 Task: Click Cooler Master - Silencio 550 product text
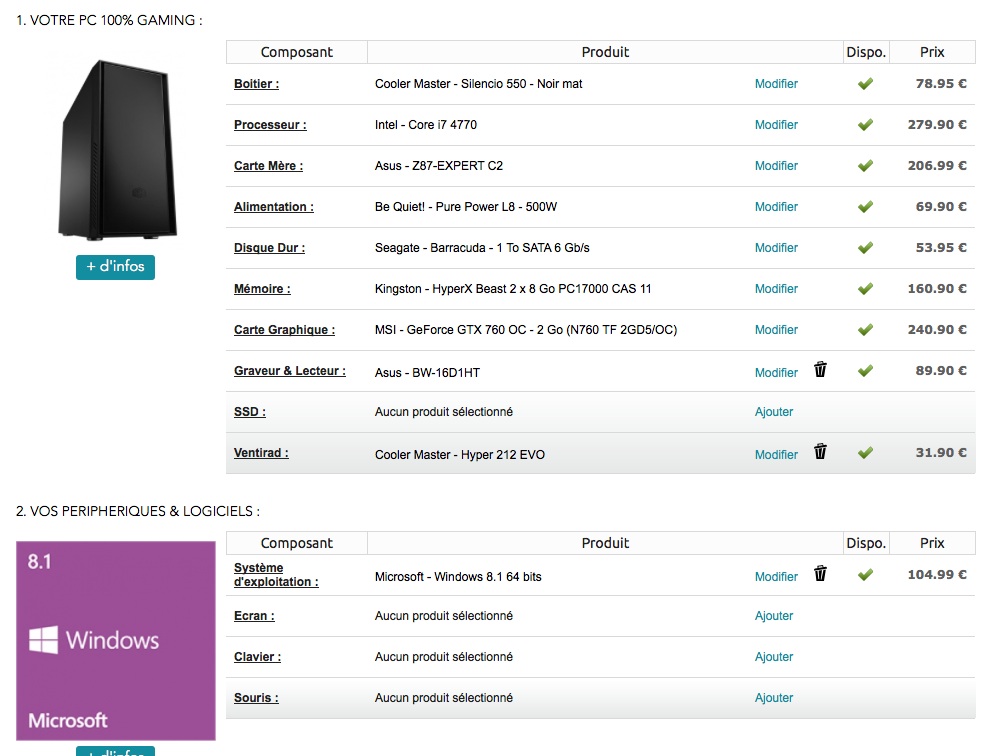pyautogui.click(x=479, y=83)
